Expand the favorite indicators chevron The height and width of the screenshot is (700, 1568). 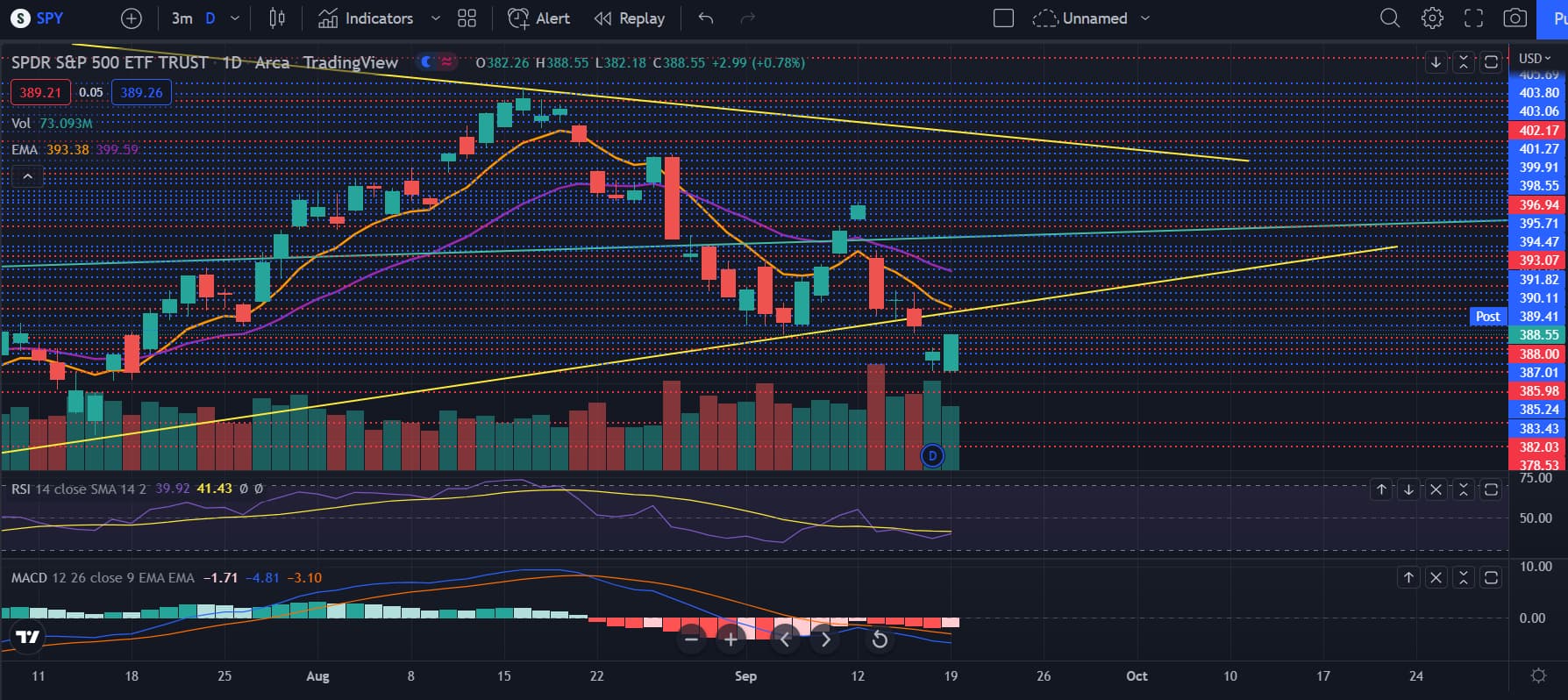click(436, 18)
